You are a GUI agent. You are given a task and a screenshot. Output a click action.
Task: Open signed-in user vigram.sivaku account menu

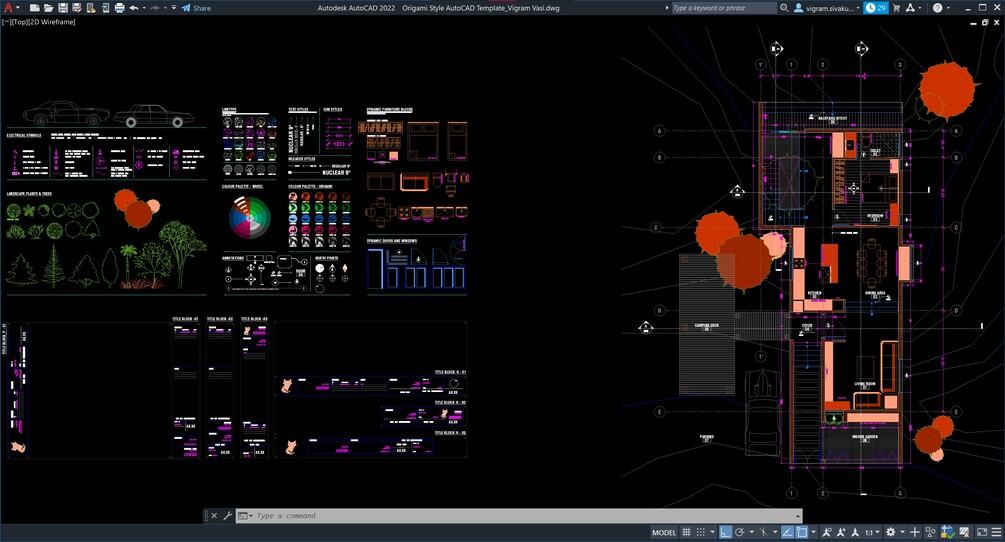pos(826,8)
